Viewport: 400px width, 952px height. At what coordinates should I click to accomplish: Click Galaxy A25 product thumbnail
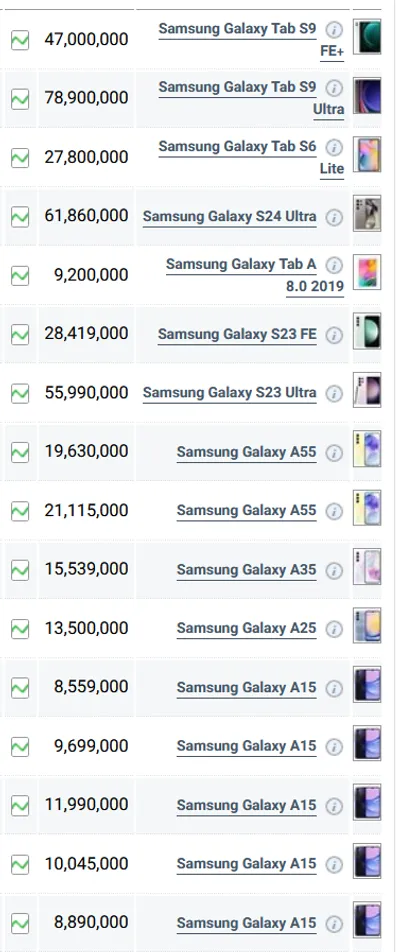click(367, 626)
